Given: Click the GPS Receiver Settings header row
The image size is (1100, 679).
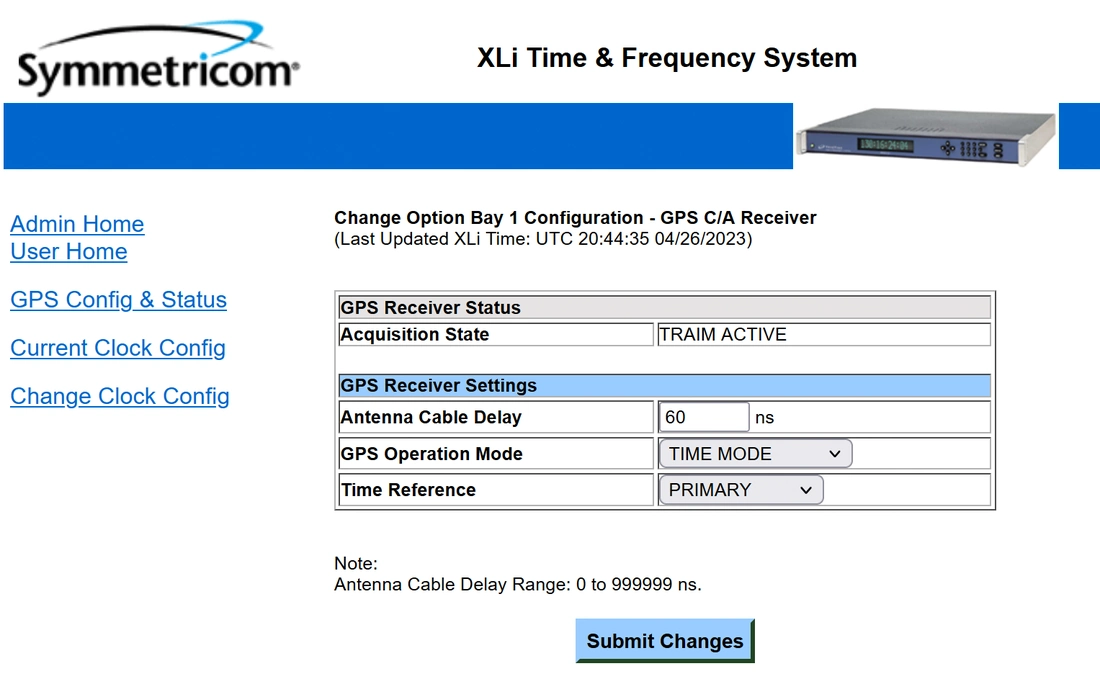Looking at the screenshot, I should click(x=665, y=385).
